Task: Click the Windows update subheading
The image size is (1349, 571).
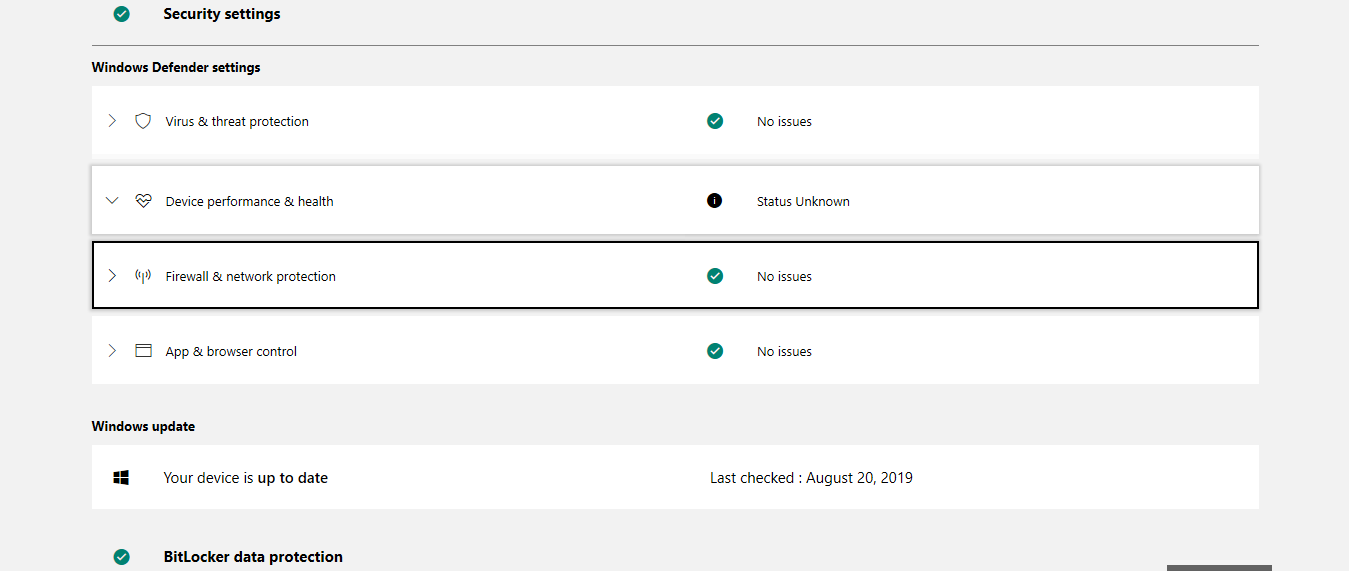Action: coord(143,427)
